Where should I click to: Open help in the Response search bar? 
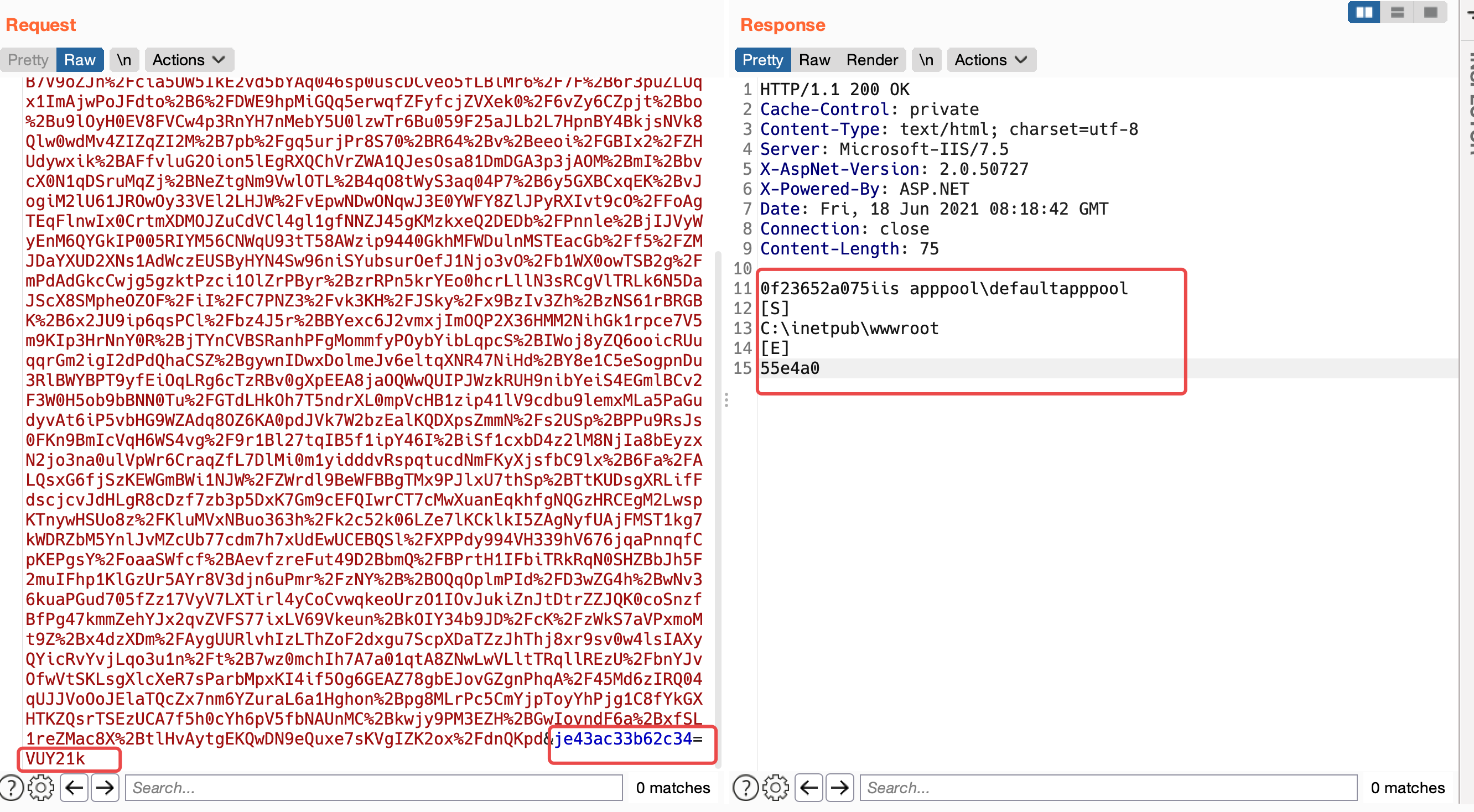pyautogui.click(x=745, y=788)
